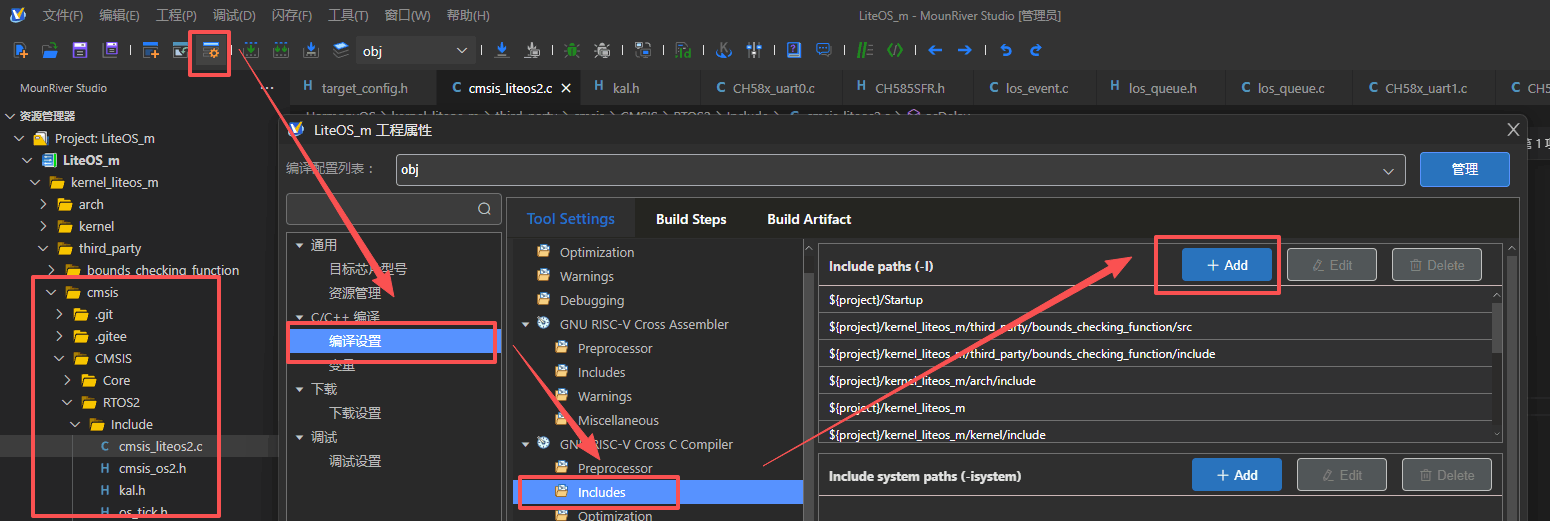Click the search magnifier in properties filter box
This screenshot has width=1550, height=521.
click(484, 209)
